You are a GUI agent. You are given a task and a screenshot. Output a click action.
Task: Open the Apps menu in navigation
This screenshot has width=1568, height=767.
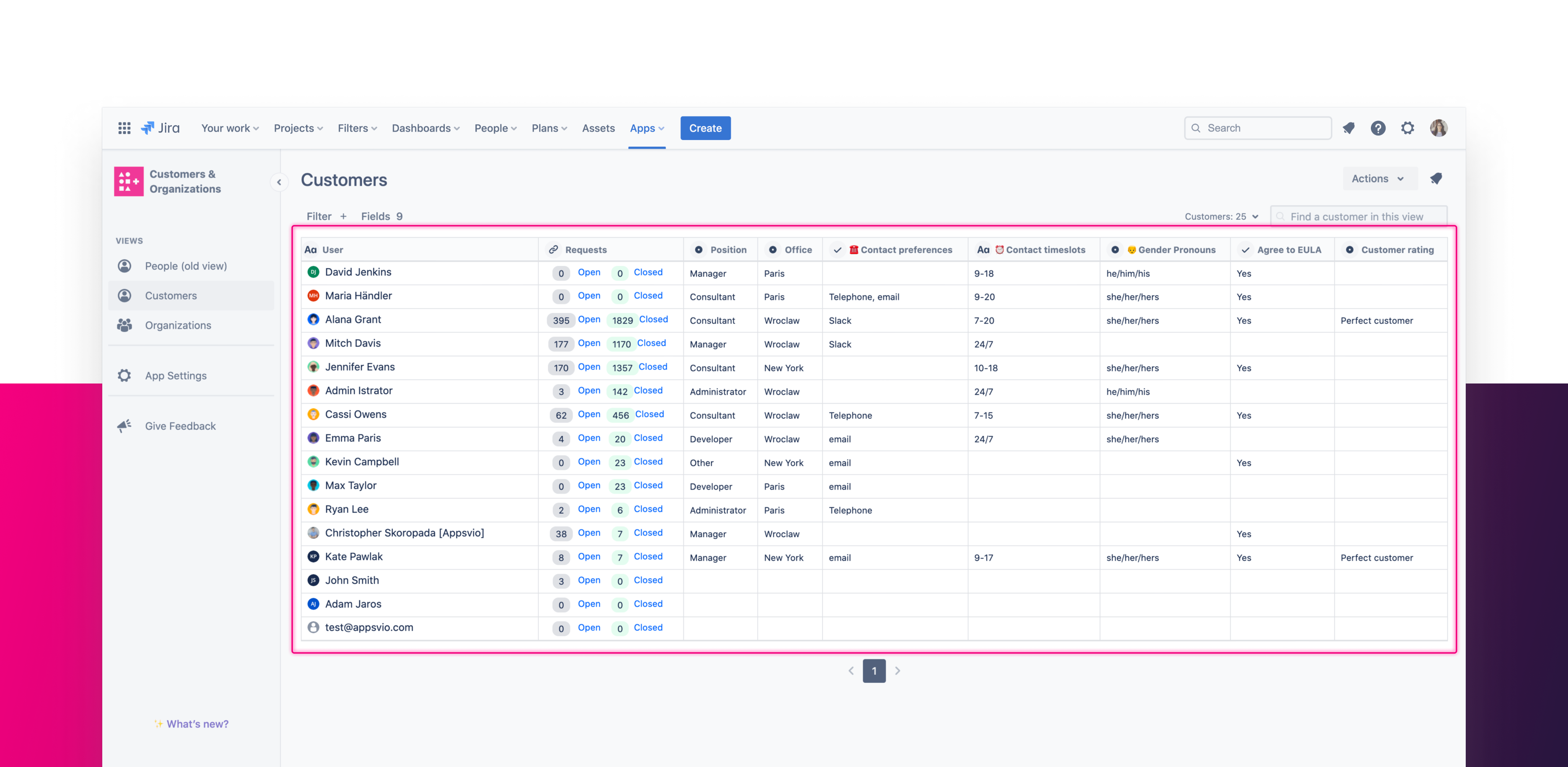[647, 128]
